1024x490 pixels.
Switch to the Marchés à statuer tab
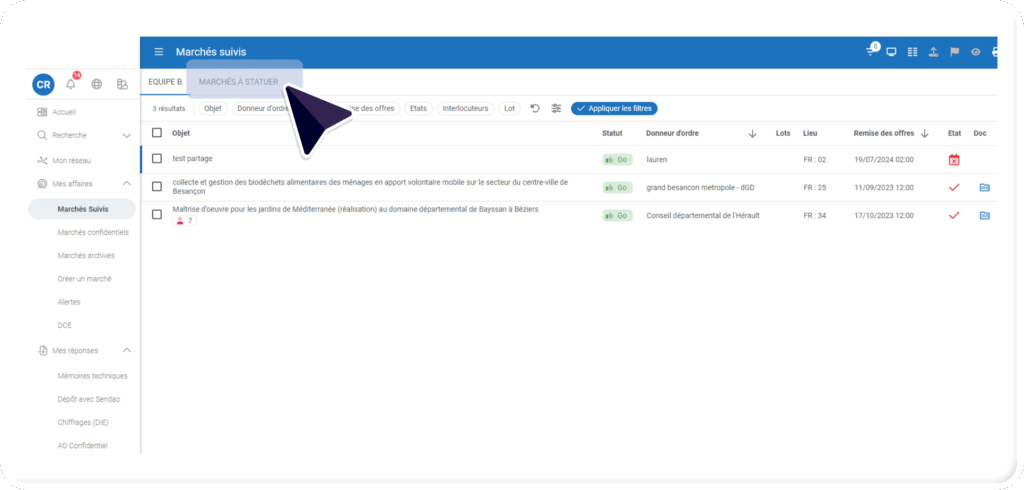pos(238,82)
